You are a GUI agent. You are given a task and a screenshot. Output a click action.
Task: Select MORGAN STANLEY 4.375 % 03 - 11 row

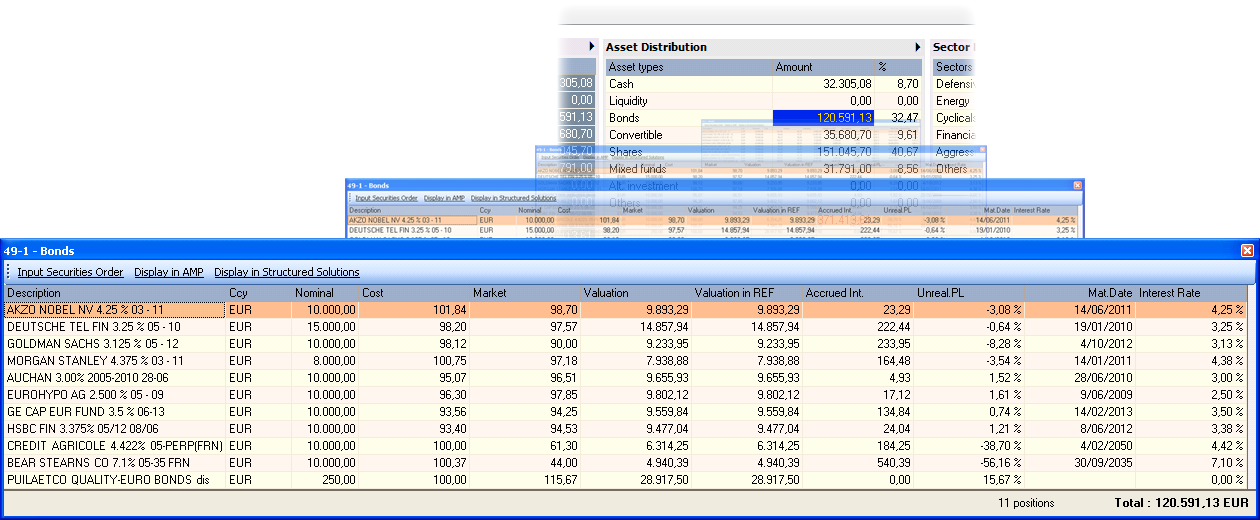click(626, 361)
